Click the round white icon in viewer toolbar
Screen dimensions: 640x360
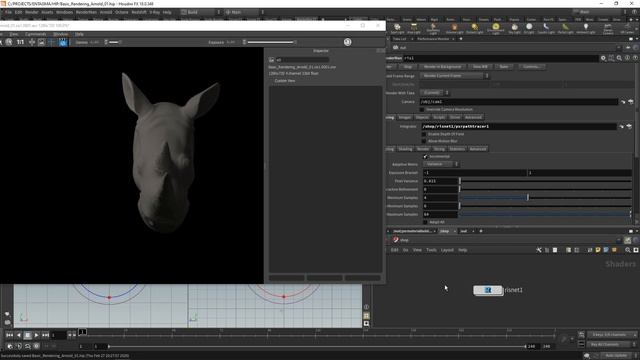point(347,42)
